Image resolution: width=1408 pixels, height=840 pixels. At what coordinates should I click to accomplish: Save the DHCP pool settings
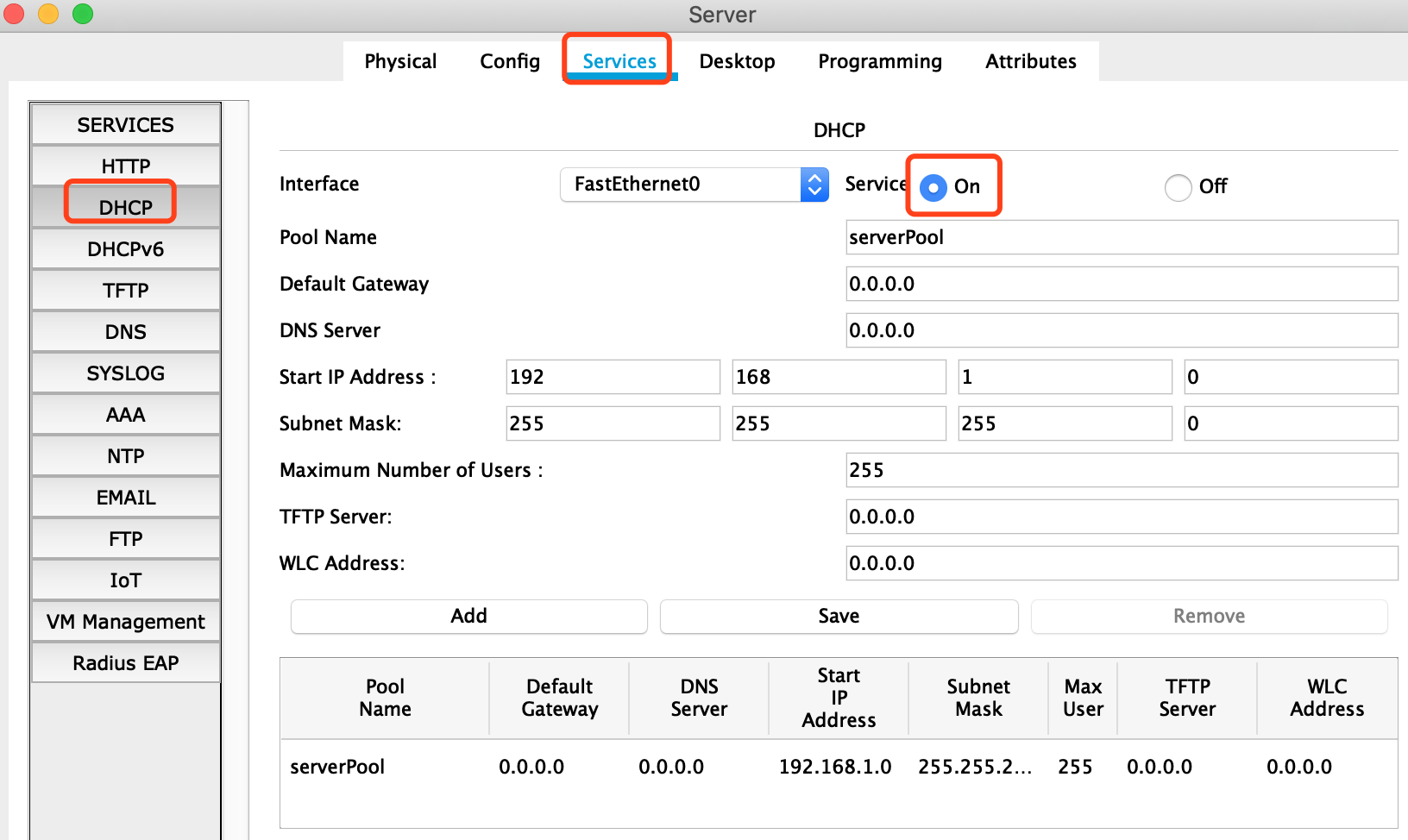point(839,616)
